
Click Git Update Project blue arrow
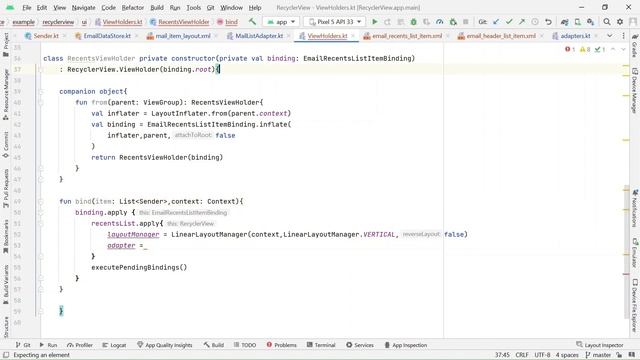(x=496, y=22)
